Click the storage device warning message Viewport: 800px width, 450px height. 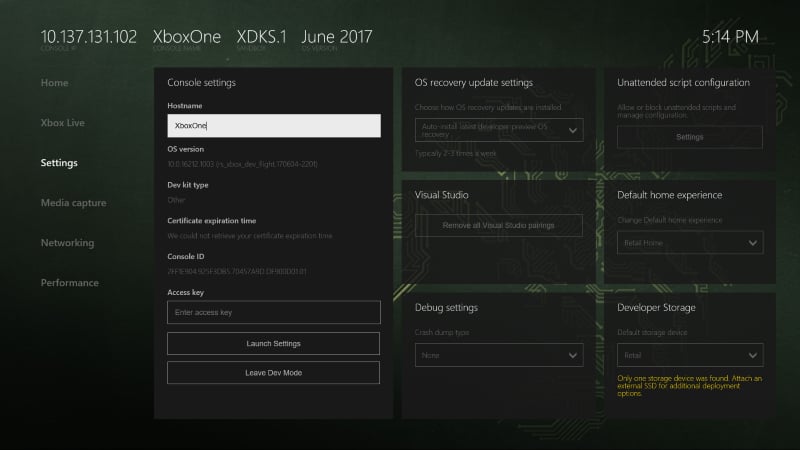pos(689,386)
